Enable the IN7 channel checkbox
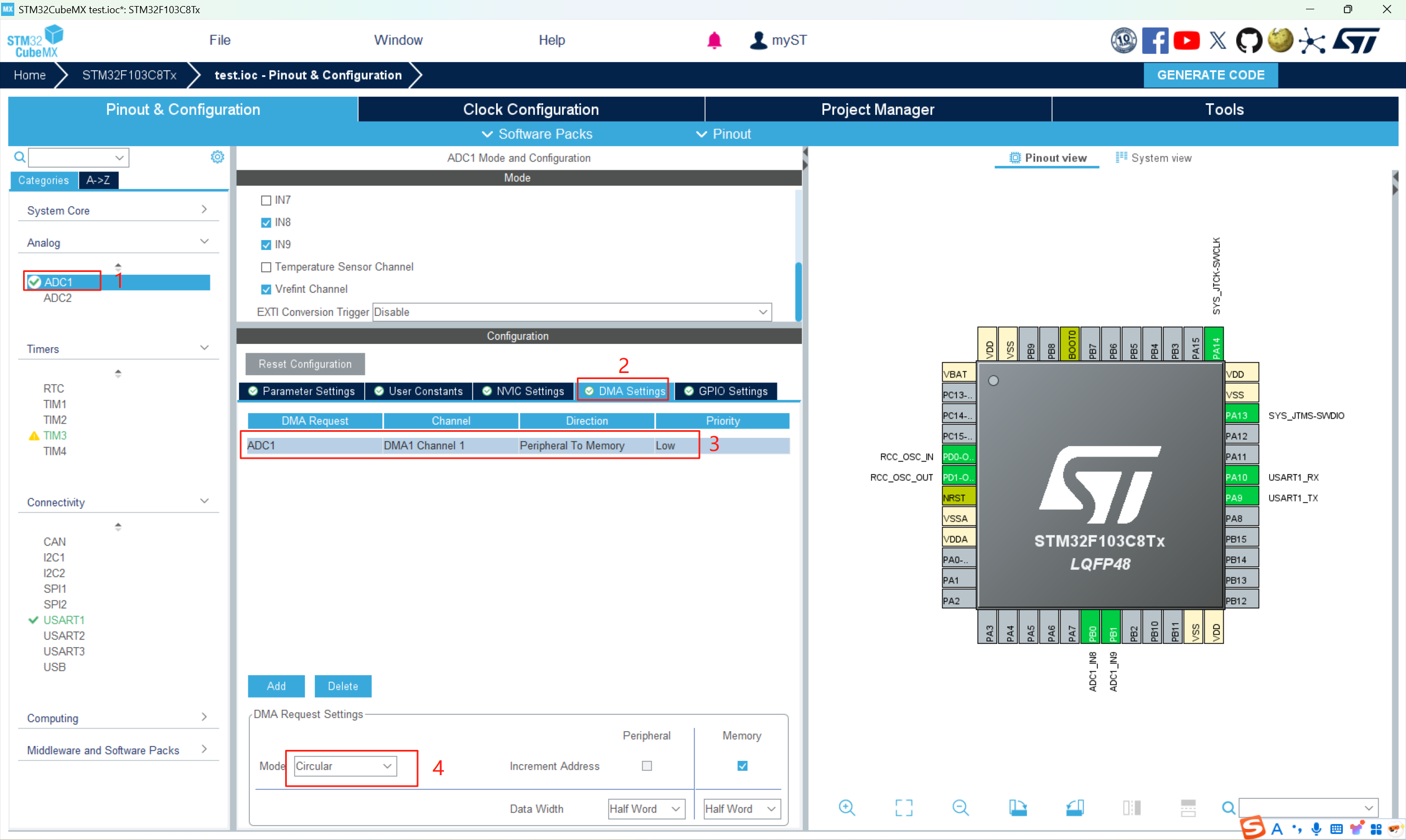Viewport: 1406px width, 840px height. click(266, 201)
